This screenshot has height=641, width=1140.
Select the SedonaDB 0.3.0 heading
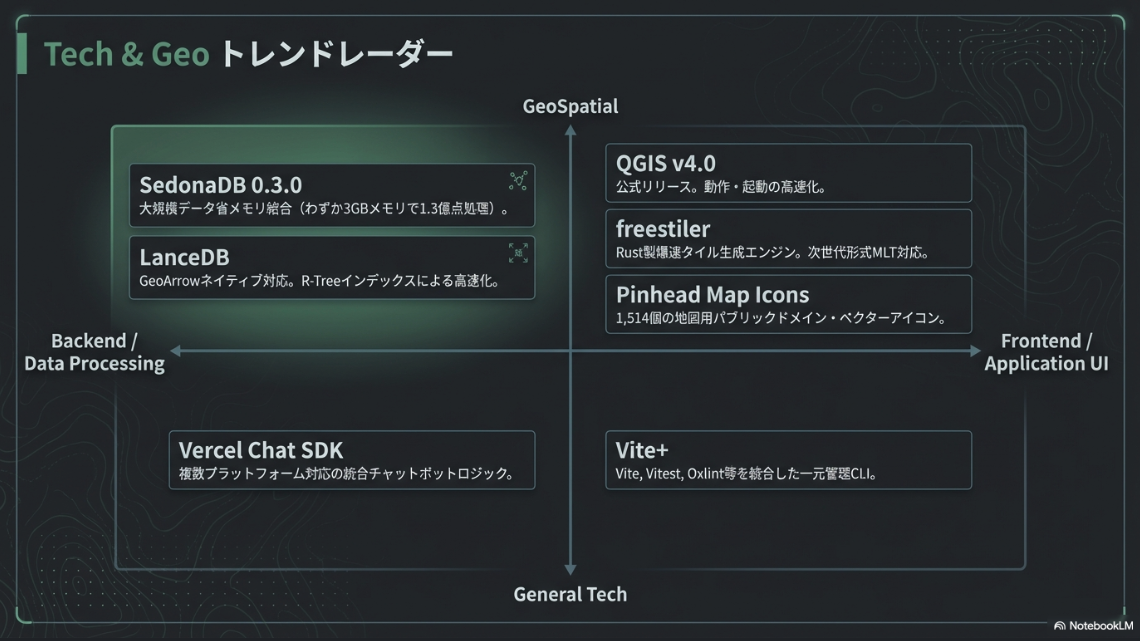click(221, 185)
